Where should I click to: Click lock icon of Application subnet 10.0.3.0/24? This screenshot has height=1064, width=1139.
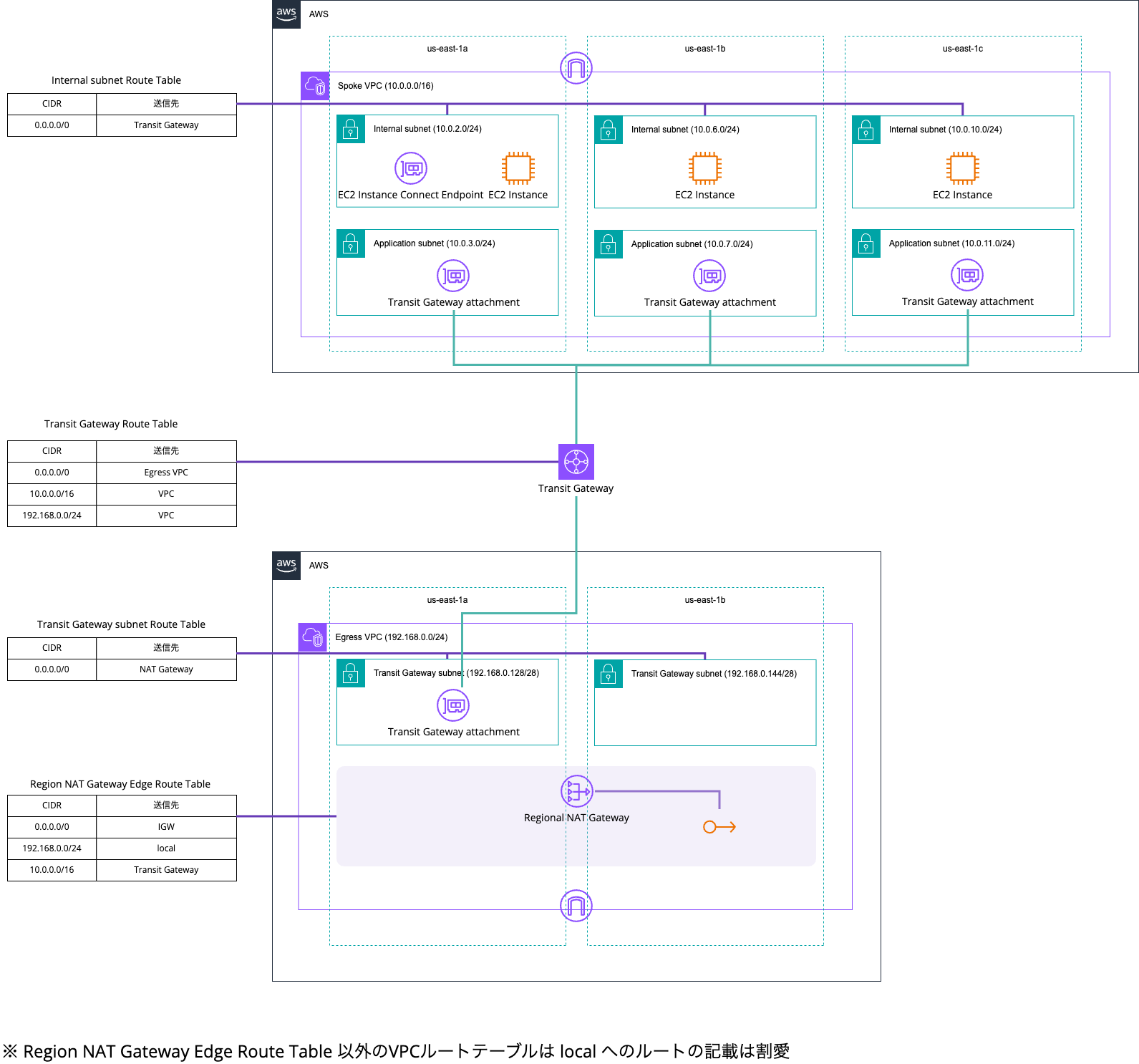point(351,243)
